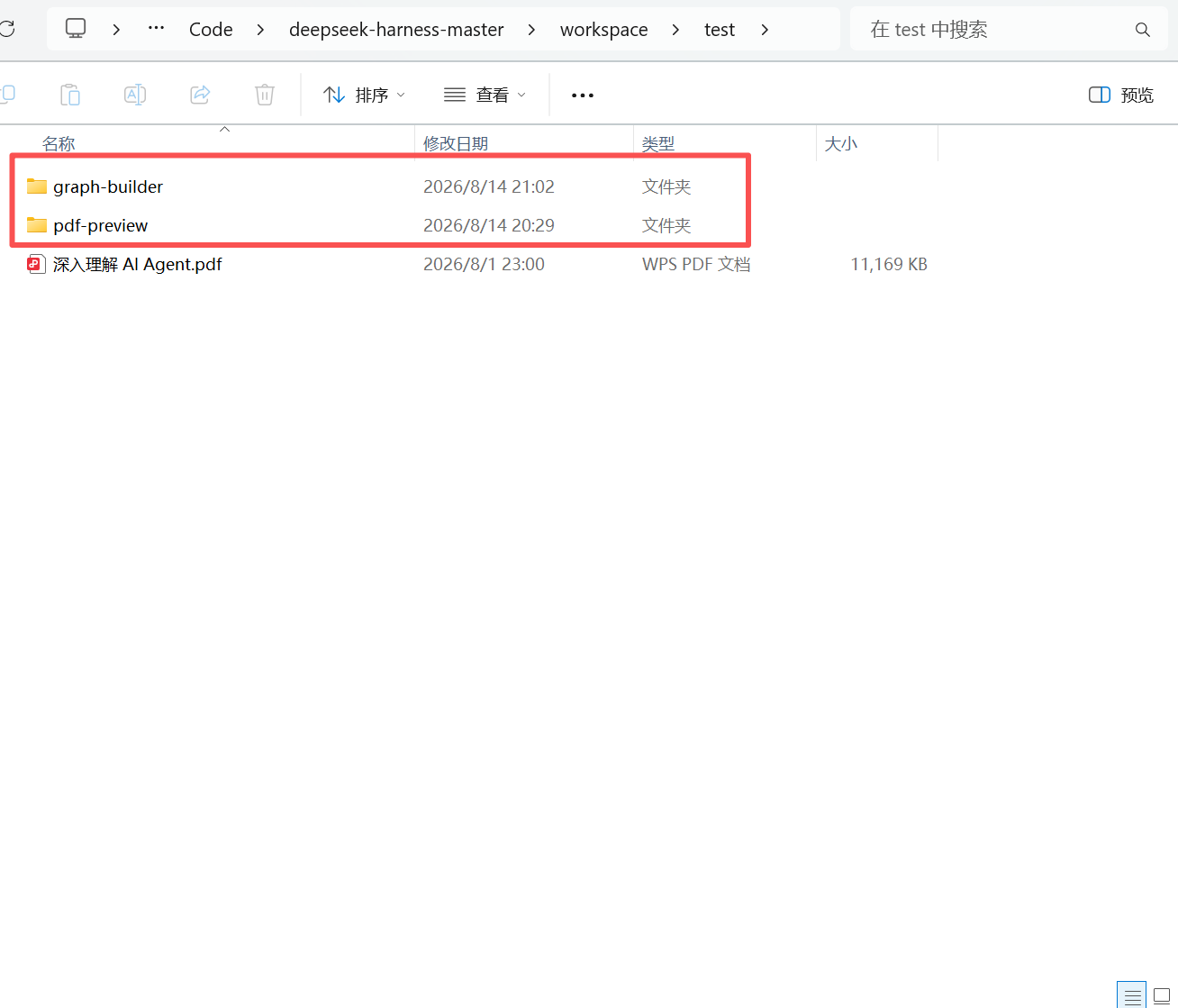The image size is (1178, 1008).
Task: Open the 排序 sort dropdown
Action: pyautogui.click(x=364, y=95)
